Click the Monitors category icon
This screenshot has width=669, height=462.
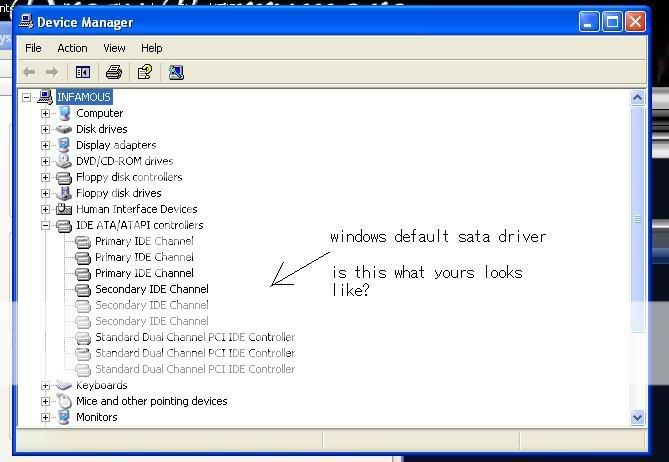(64, 417)
